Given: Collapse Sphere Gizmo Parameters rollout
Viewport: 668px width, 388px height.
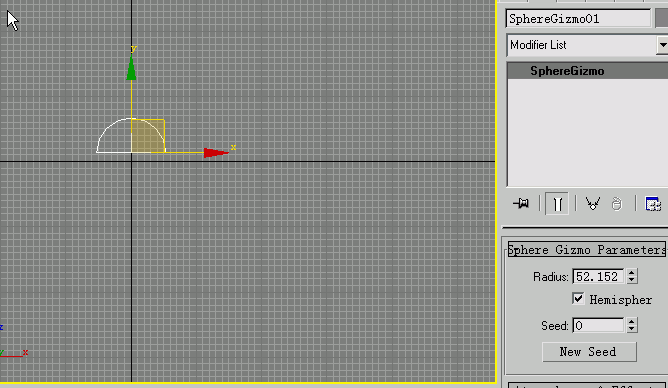Looking at the screenshot, I should 587,250.
